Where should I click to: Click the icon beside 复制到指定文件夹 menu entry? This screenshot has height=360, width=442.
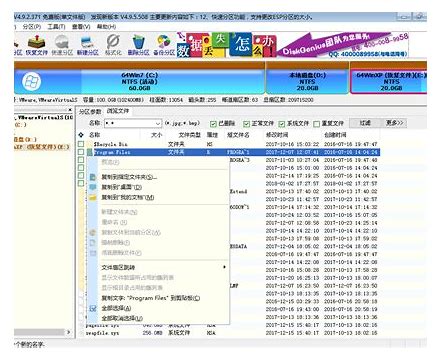click(93, 177)
